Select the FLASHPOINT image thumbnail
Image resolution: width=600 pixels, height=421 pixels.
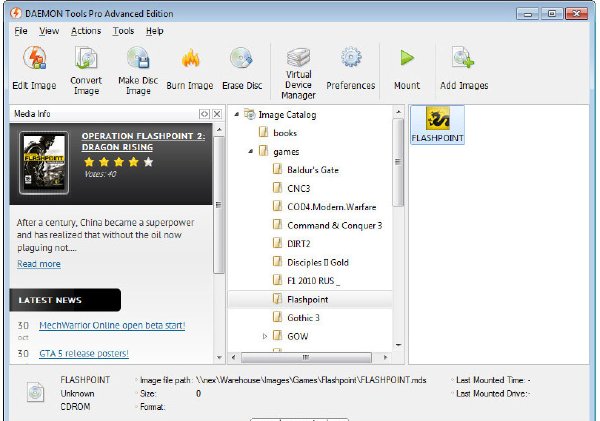pos(437,125)
